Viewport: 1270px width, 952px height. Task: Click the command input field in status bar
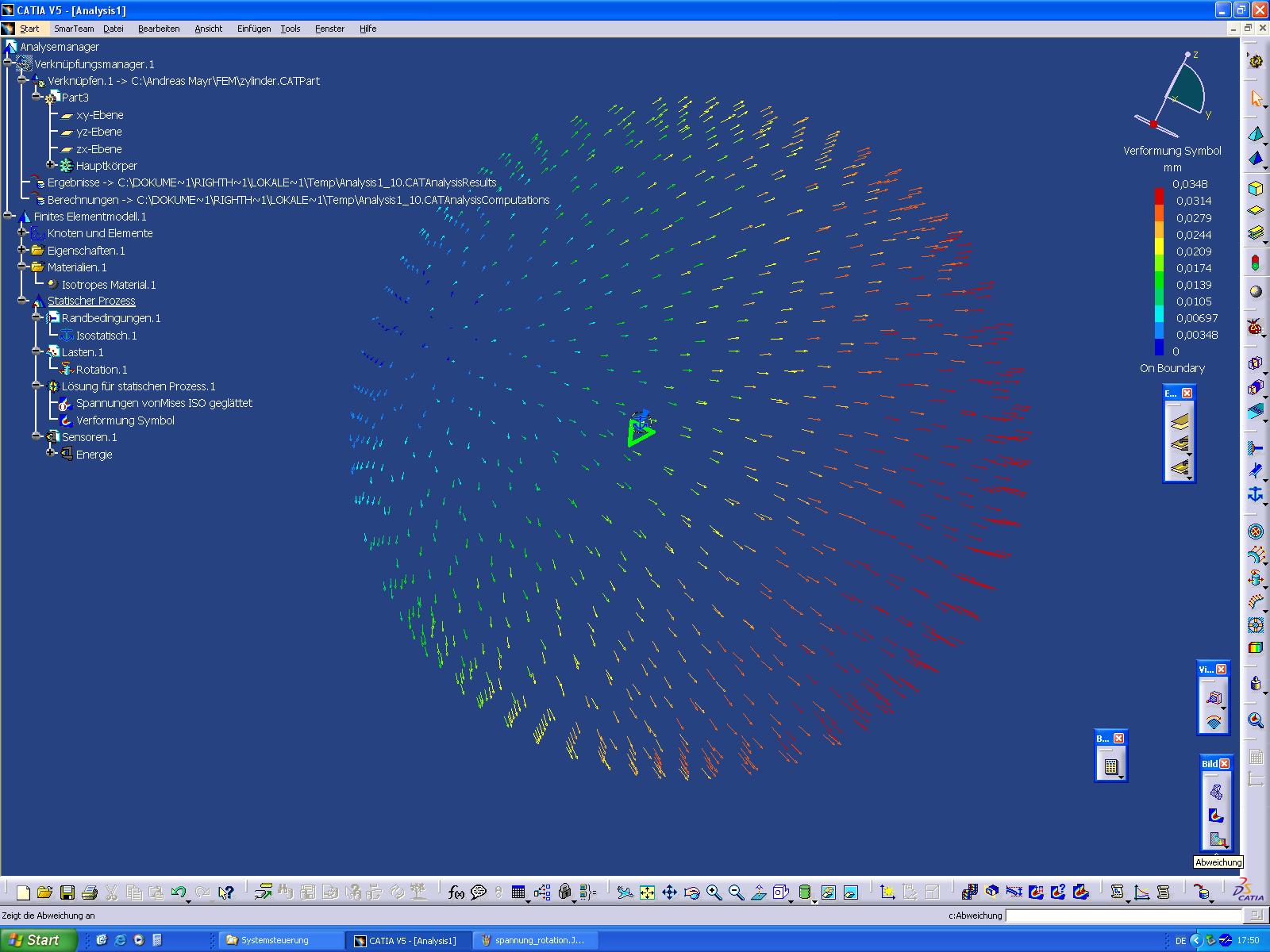1125,916
